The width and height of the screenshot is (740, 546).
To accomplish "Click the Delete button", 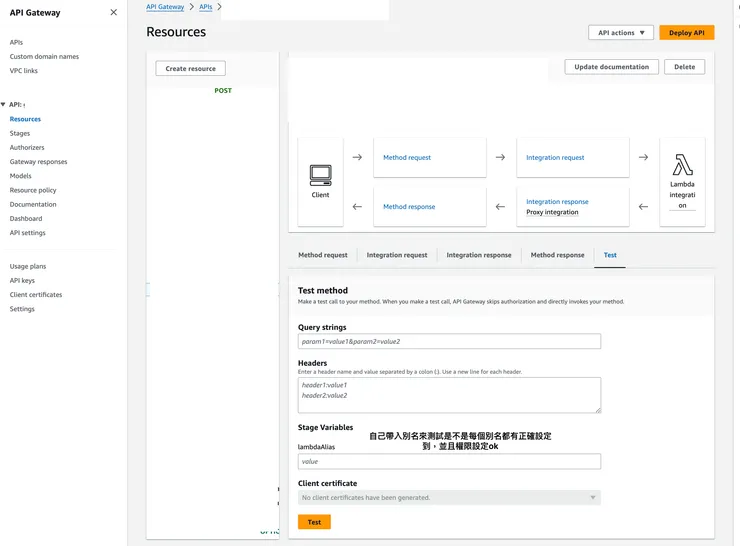I will 684,67.
